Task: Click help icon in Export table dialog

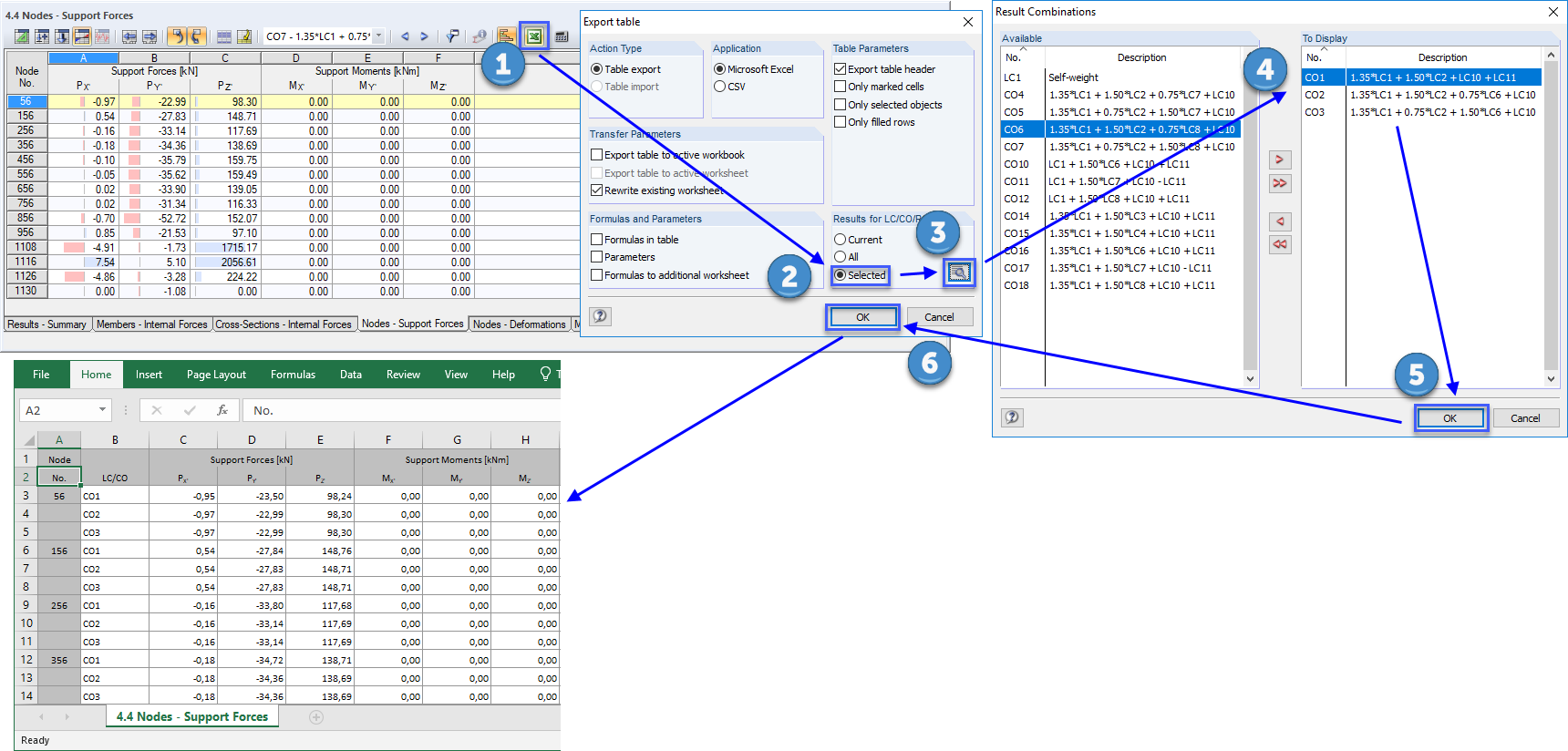Action: [x=601, y=316]
